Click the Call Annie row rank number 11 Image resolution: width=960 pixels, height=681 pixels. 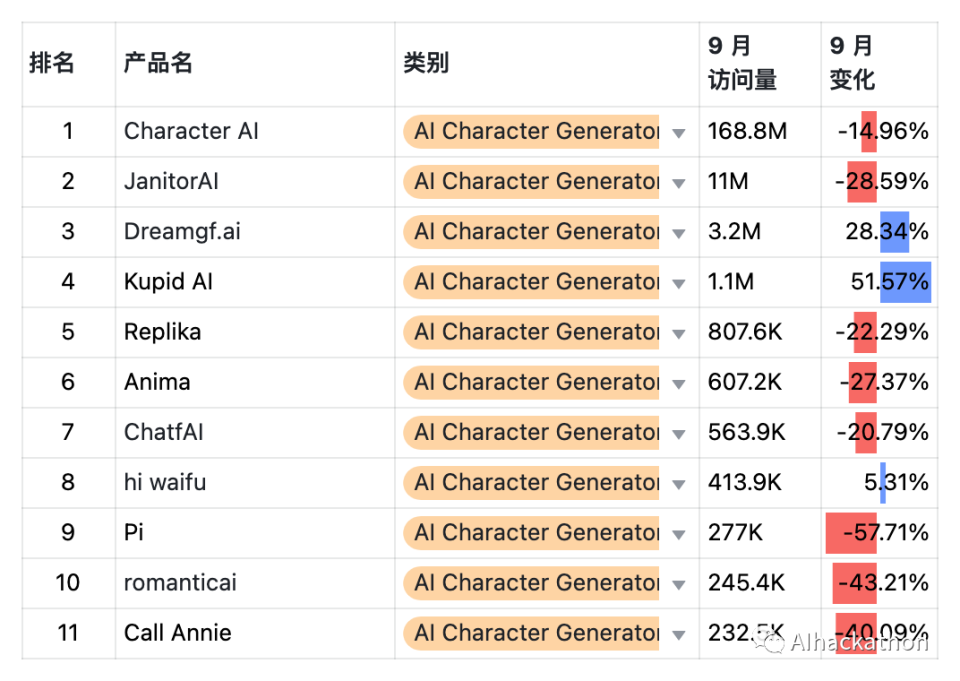pyautogui.click(x=68, y=633)
